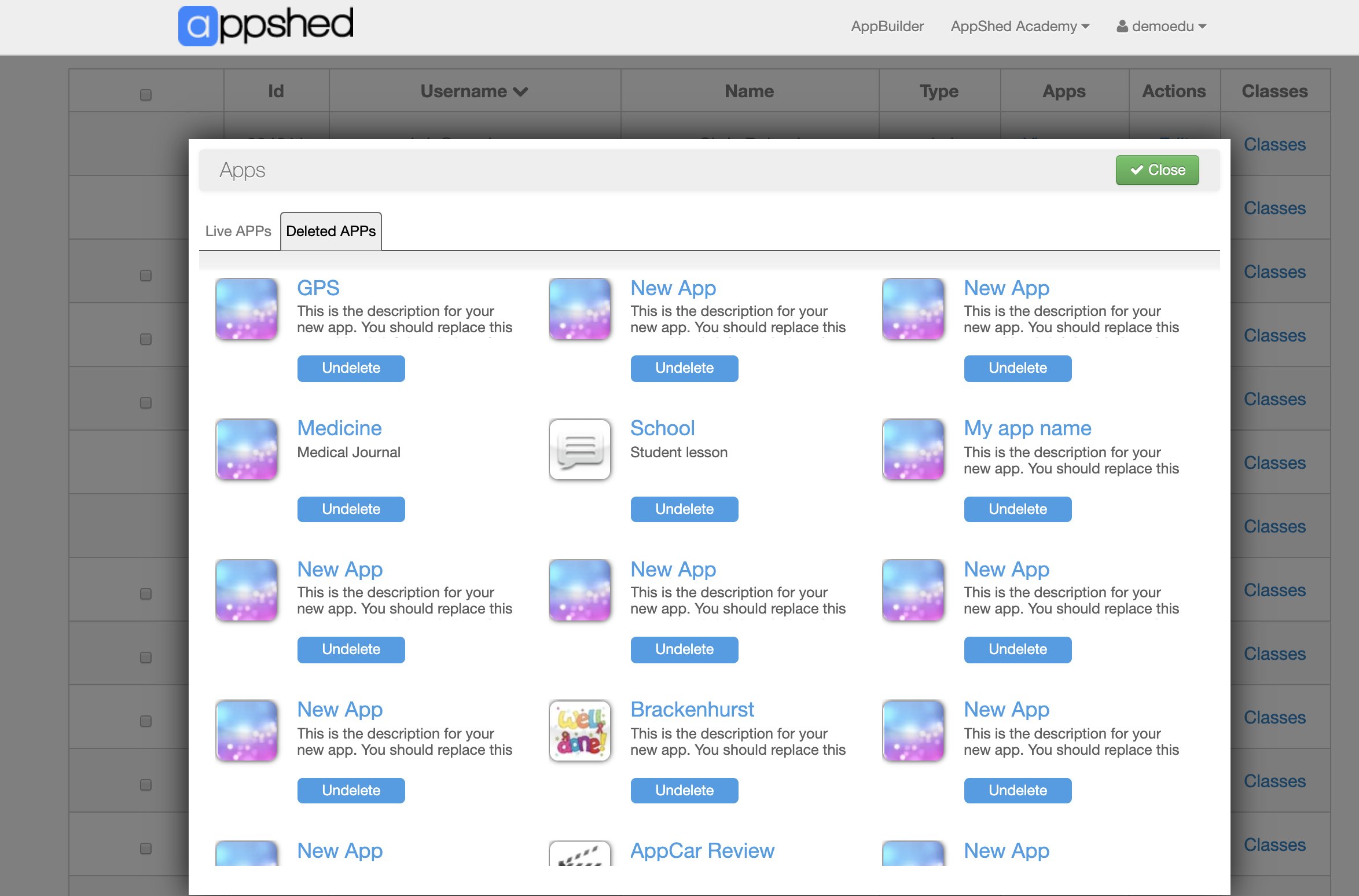The width and height of the screenshot is (1359, 896).
Task: Open the Brackenhurst 'Well done' app icon
Action: (x=579, y=730)
